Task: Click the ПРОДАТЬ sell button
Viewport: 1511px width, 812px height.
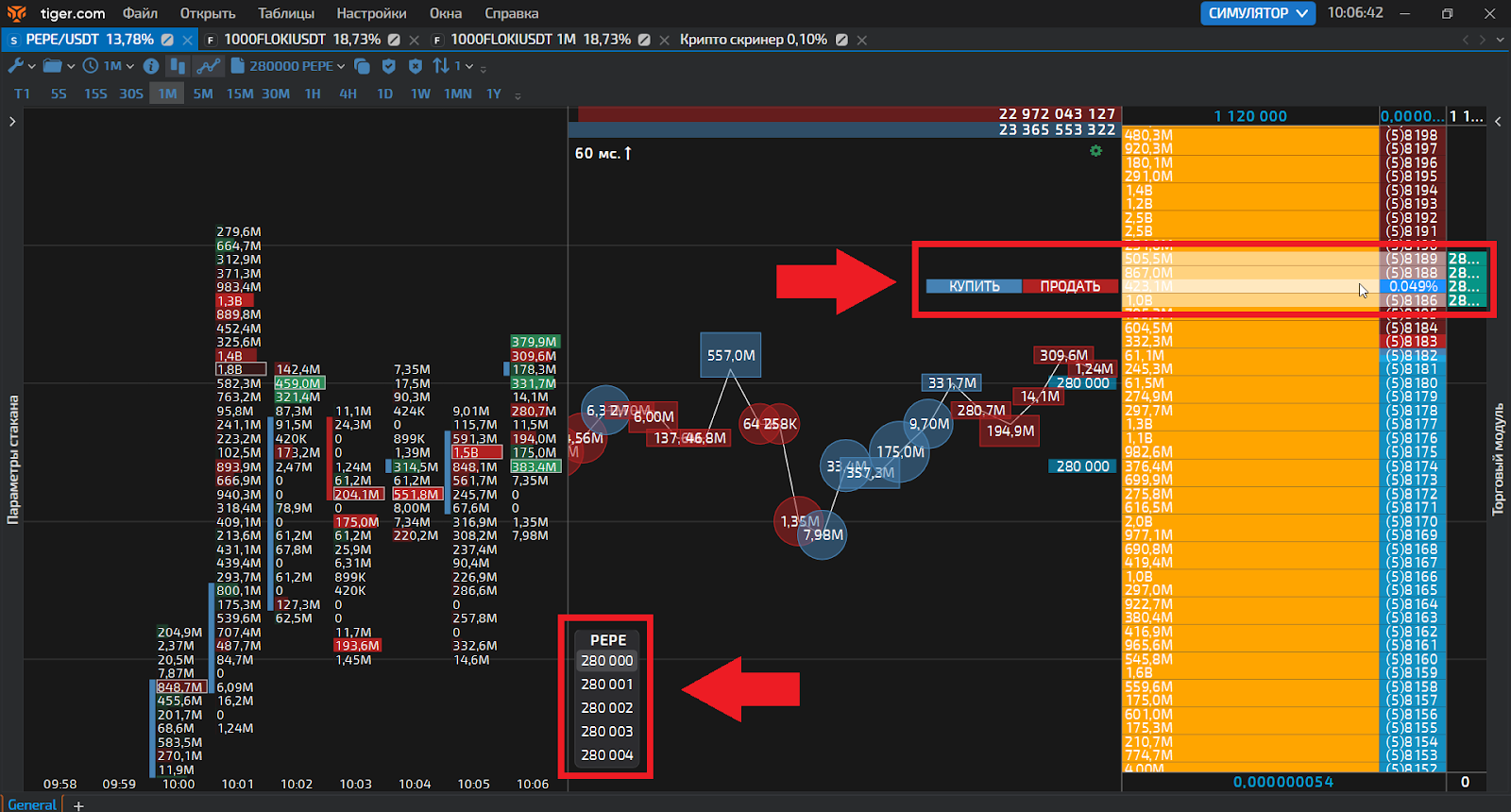Action: (x=1070, y=286)
